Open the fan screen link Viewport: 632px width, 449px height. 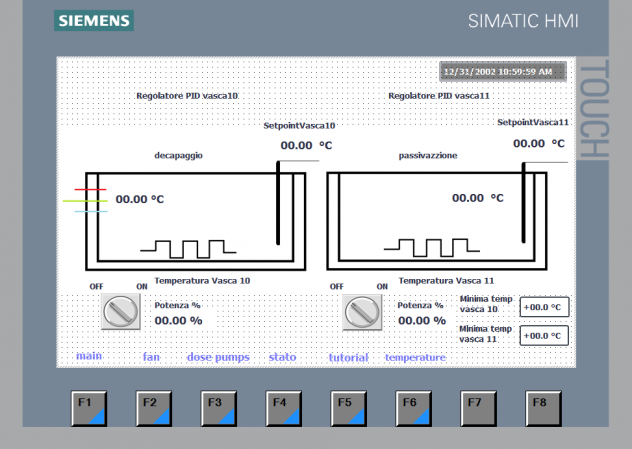pyautogui.click(x=152, y=357)
